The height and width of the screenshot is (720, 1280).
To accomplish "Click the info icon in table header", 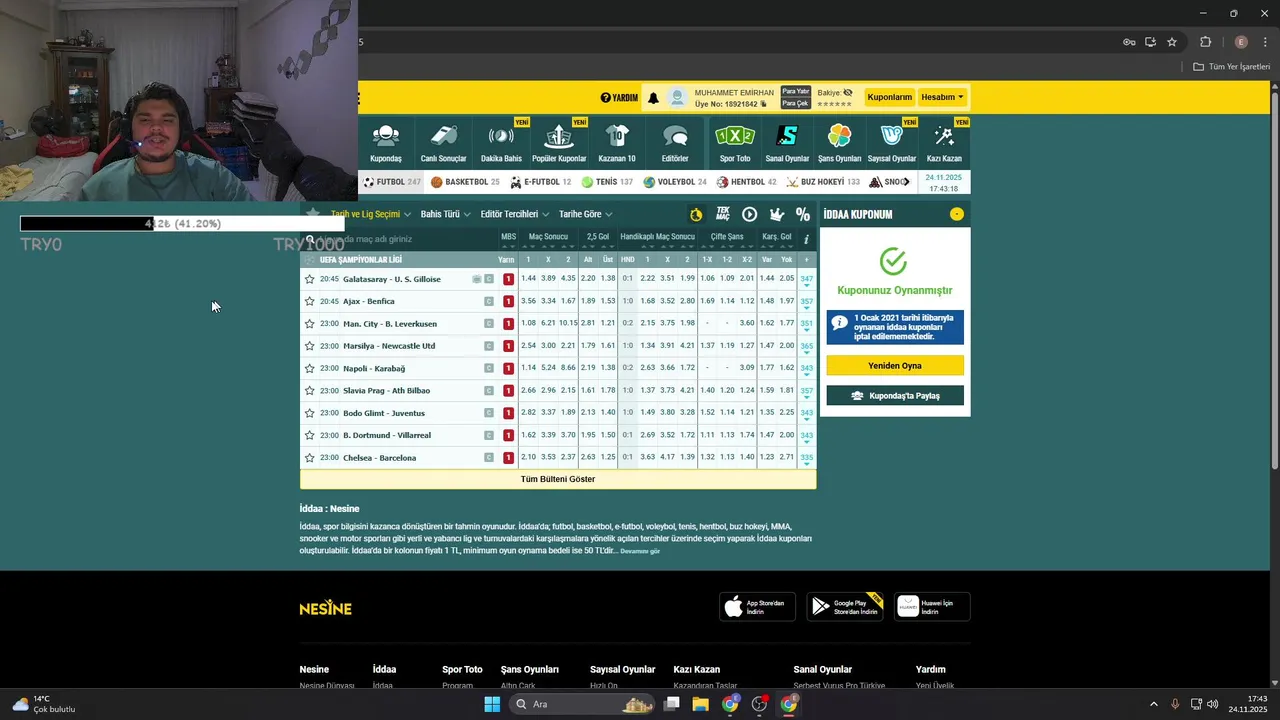I will (x=806, y=239).
